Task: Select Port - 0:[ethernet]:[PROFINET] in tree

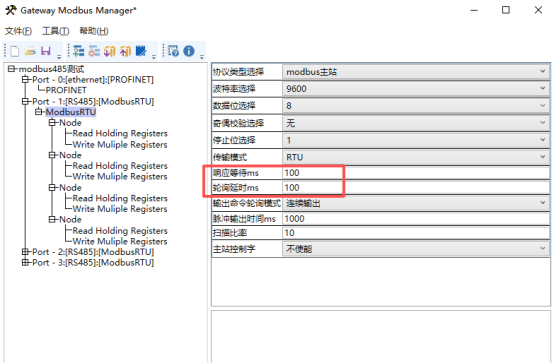Action: click(x=93, y=80)
